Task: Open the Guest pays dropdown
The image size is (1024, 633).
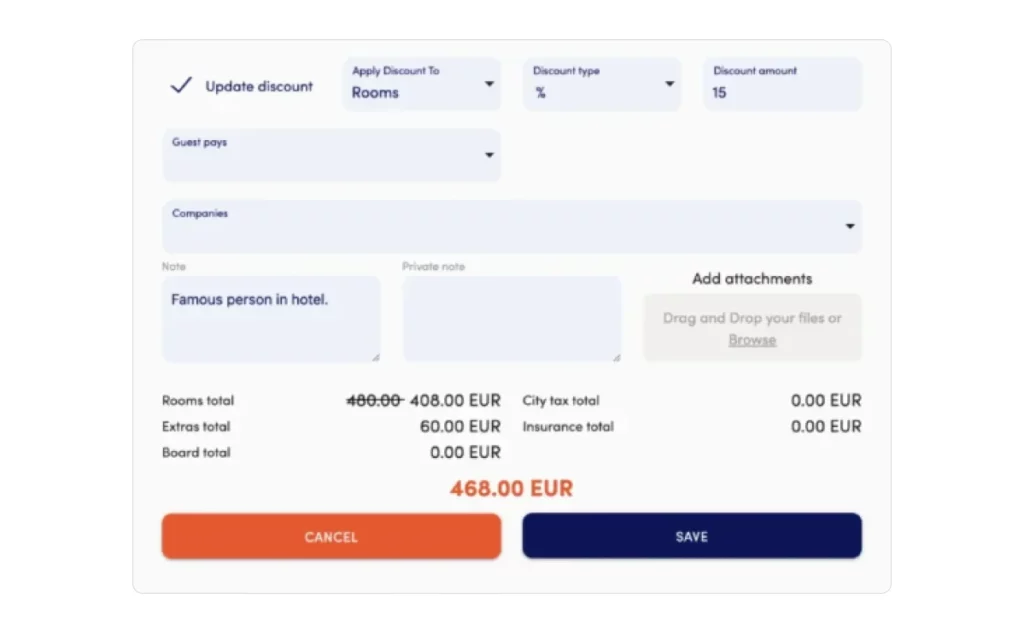Action: (331, 155)
